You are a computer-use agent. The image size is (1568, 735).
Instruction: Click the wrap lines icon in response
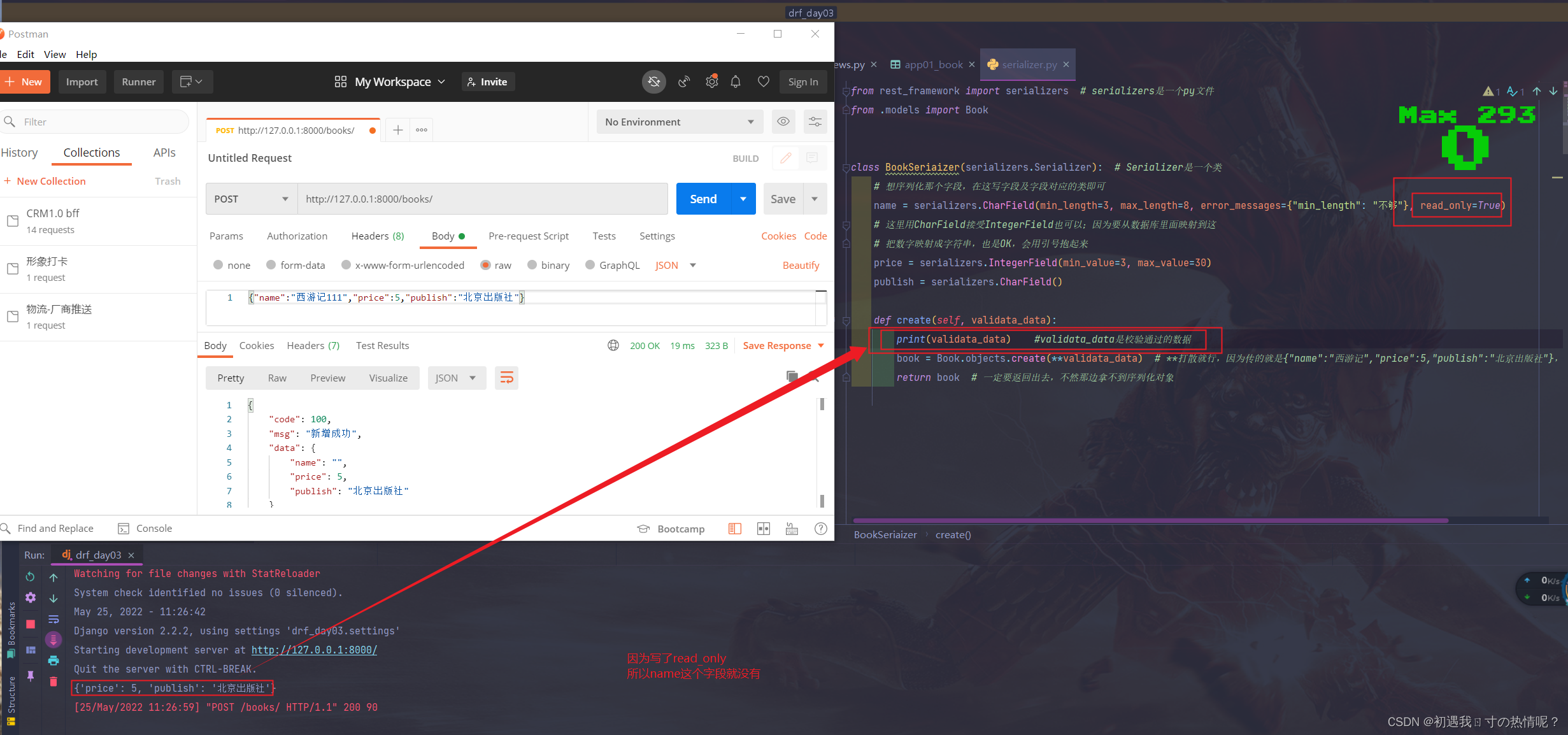click(x=506, y=378)
